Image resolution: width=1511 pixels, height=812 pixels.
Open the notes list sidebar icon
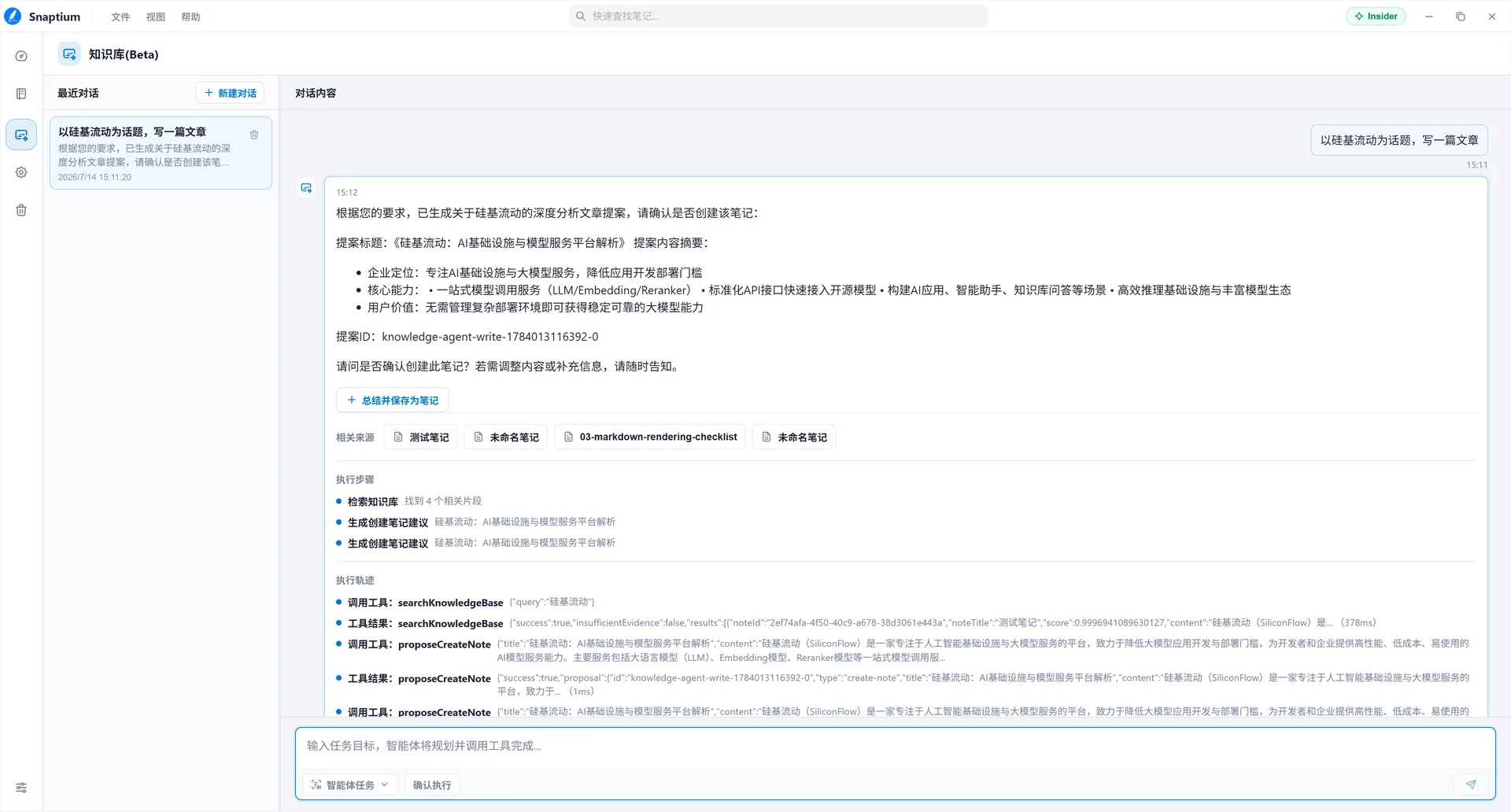click(21, 94)
